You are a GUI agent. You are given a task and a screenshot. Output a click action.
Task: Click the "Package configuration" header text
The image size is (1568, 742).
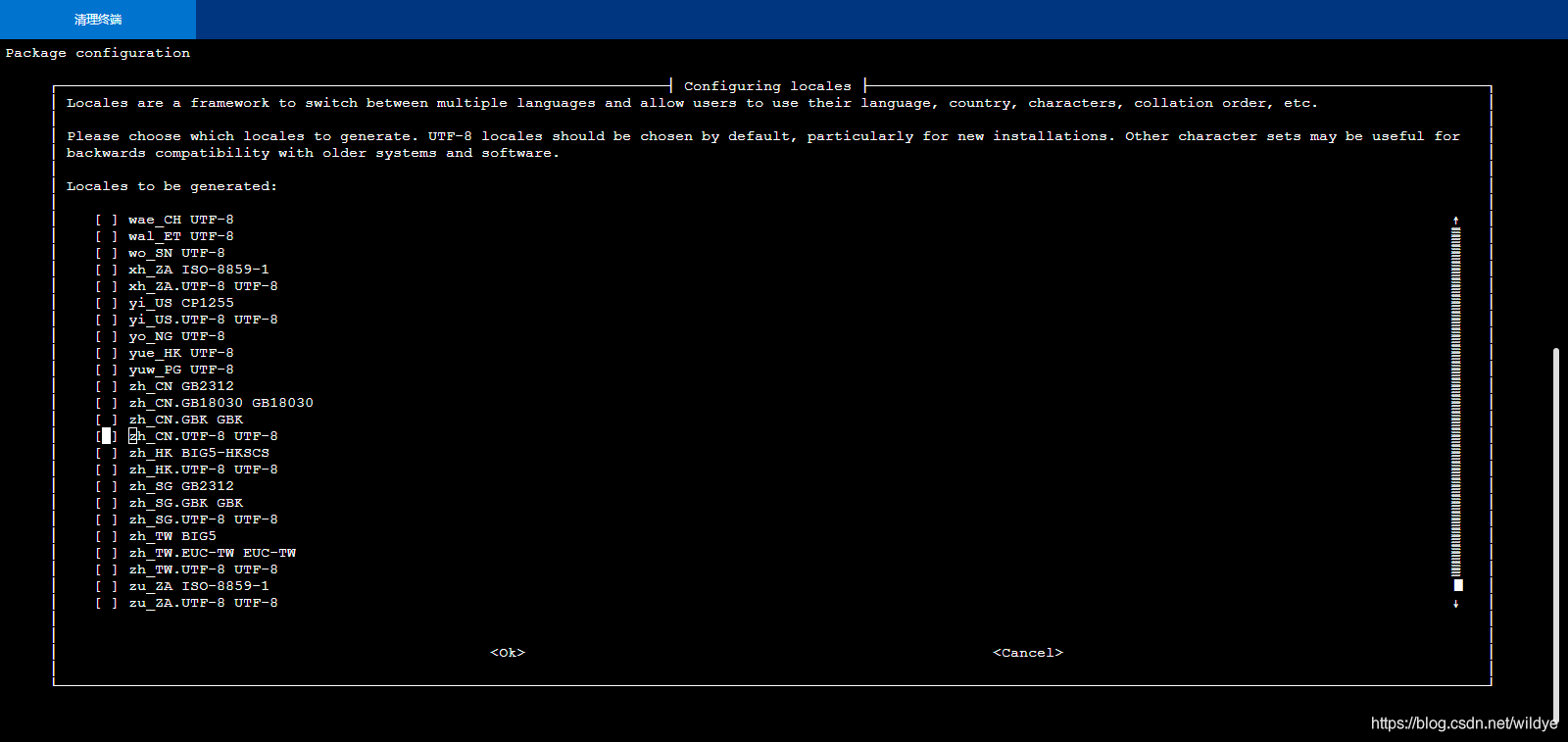coord(98,53)
